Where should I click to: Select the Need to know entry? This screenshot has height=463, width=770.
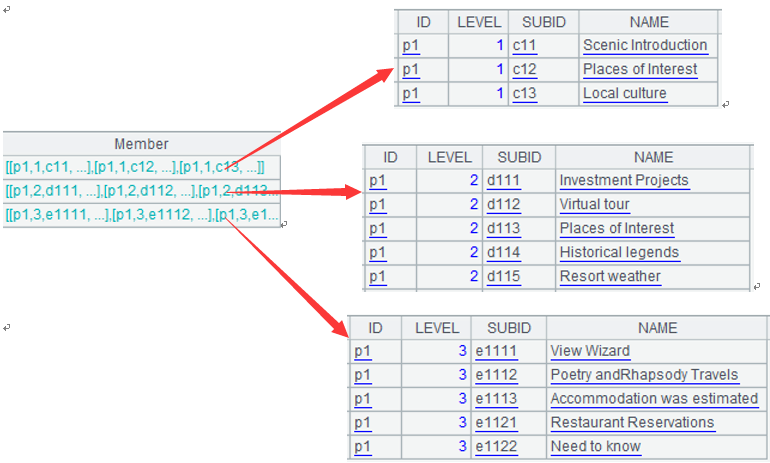[x=596, y=446]
